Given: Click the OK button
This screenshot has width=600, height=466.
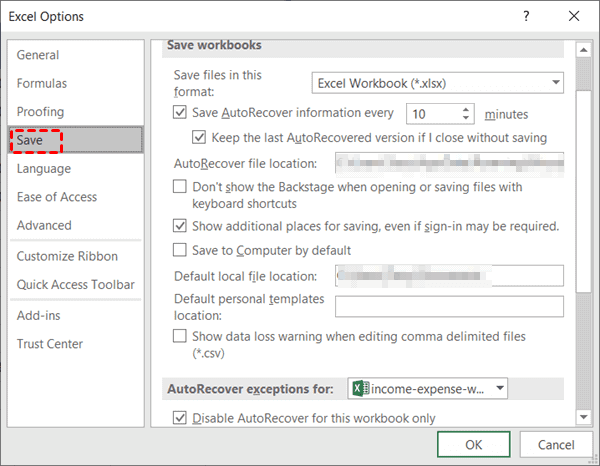Looking at the screenshot, I should 474,444.
